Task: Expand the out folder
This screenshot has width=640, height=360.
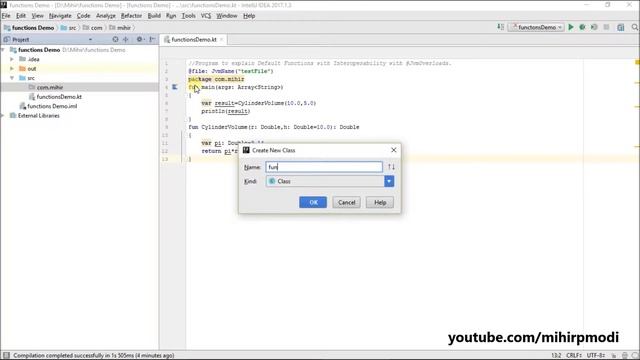Action: point(12,69)
